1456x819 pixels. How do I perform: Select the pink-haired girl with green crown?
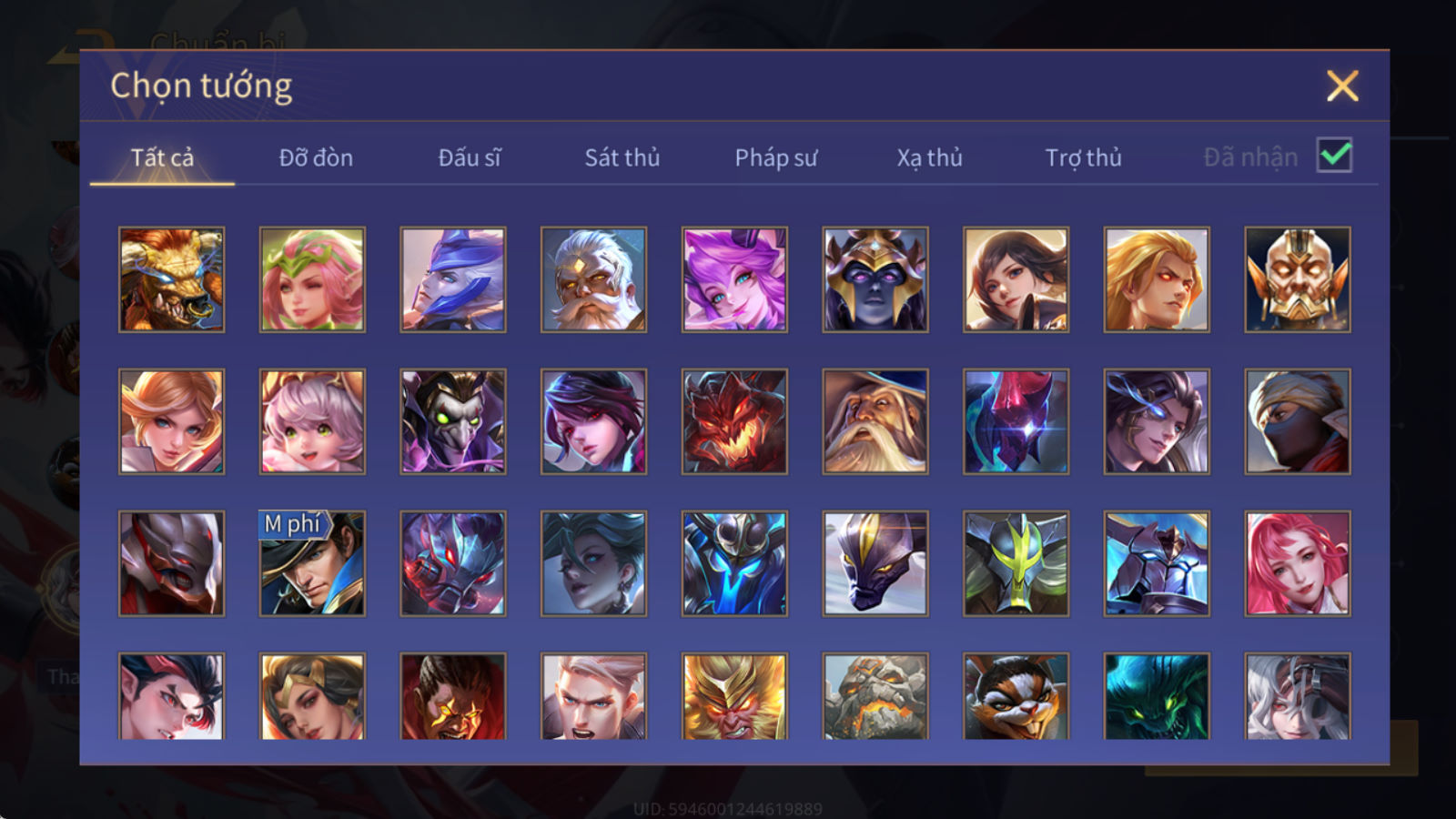tap(312, 279)
